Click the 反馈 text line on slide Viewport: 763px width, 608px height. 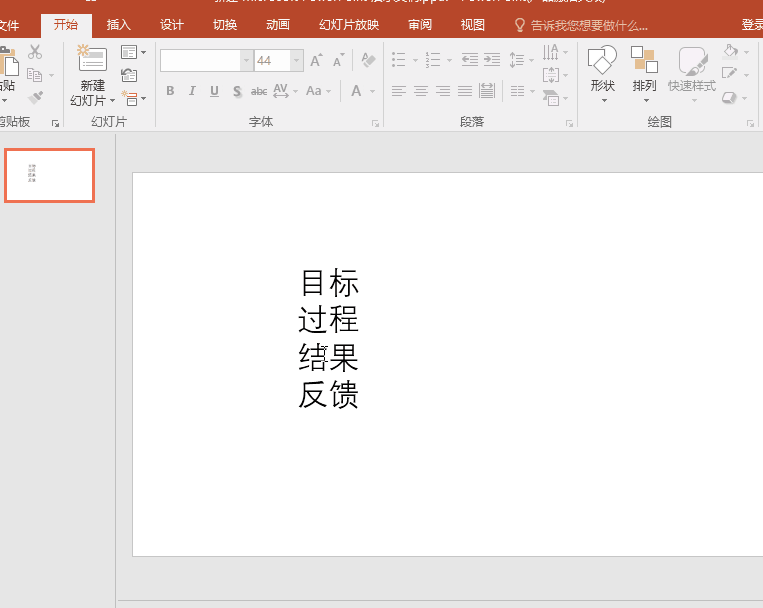328,394
